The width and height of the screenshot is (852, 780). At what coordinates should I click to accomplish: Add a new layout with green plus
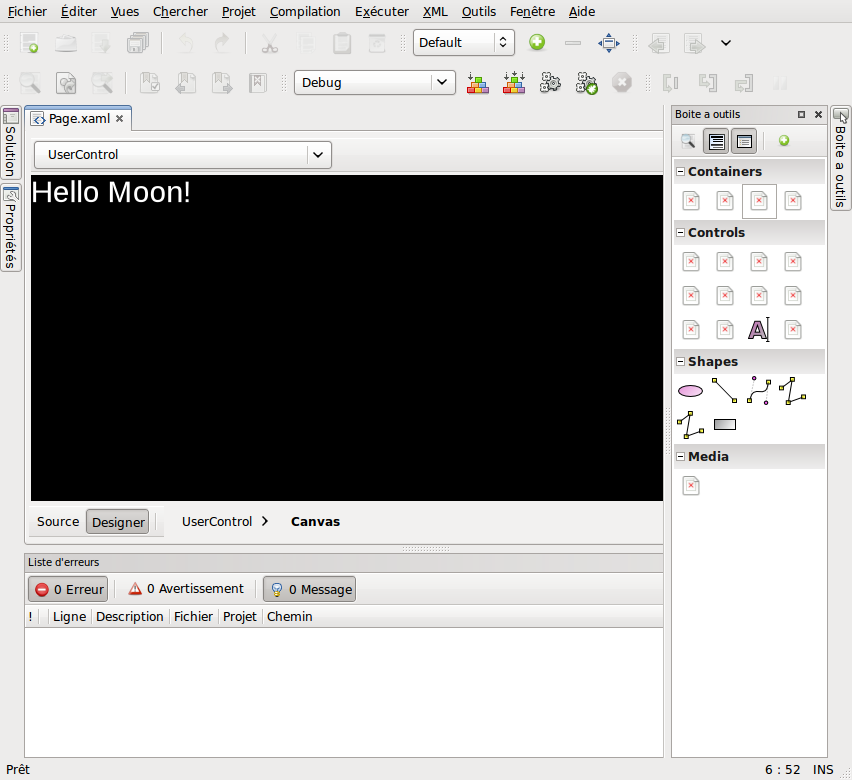[537, 42]
